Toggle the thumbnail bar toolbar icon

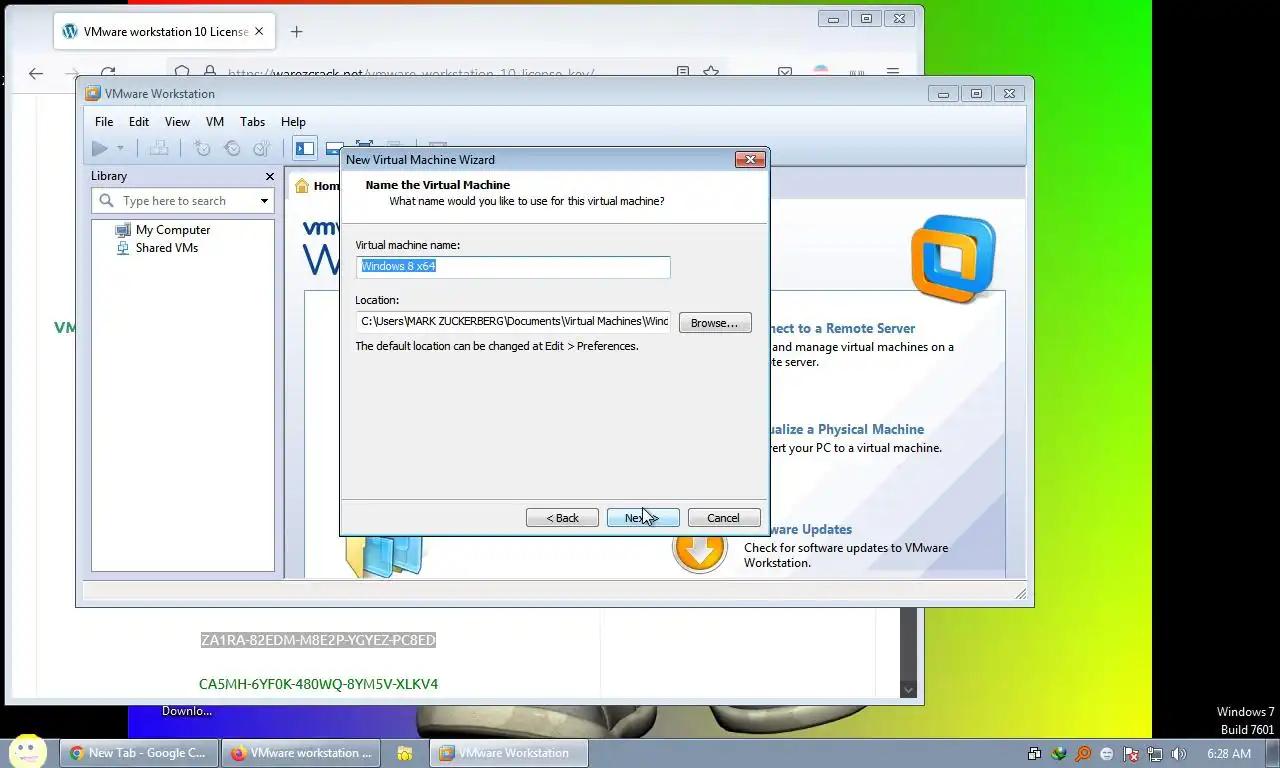tap(334, 148)
